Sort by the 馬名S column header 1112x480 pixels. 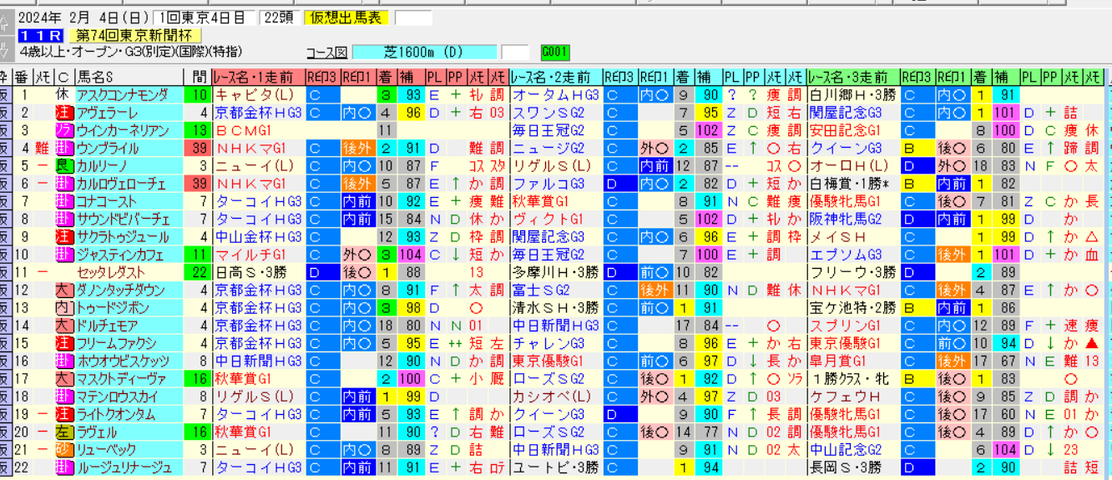coord(128,77)
